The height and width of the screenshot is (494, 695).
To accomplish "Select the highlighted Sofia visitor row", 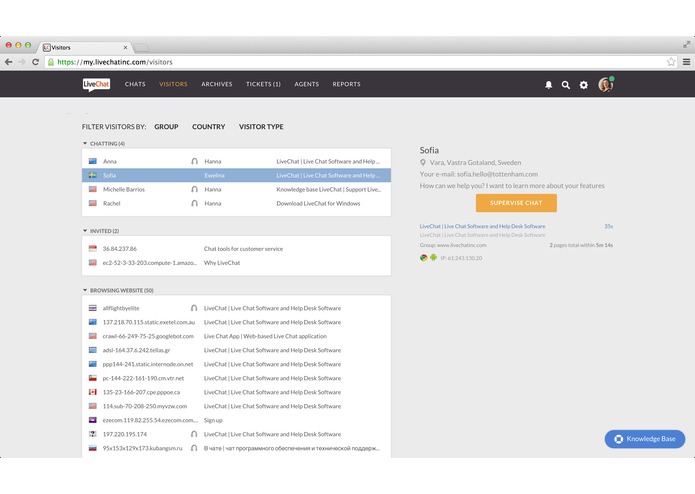I will (x=236, y=175).
